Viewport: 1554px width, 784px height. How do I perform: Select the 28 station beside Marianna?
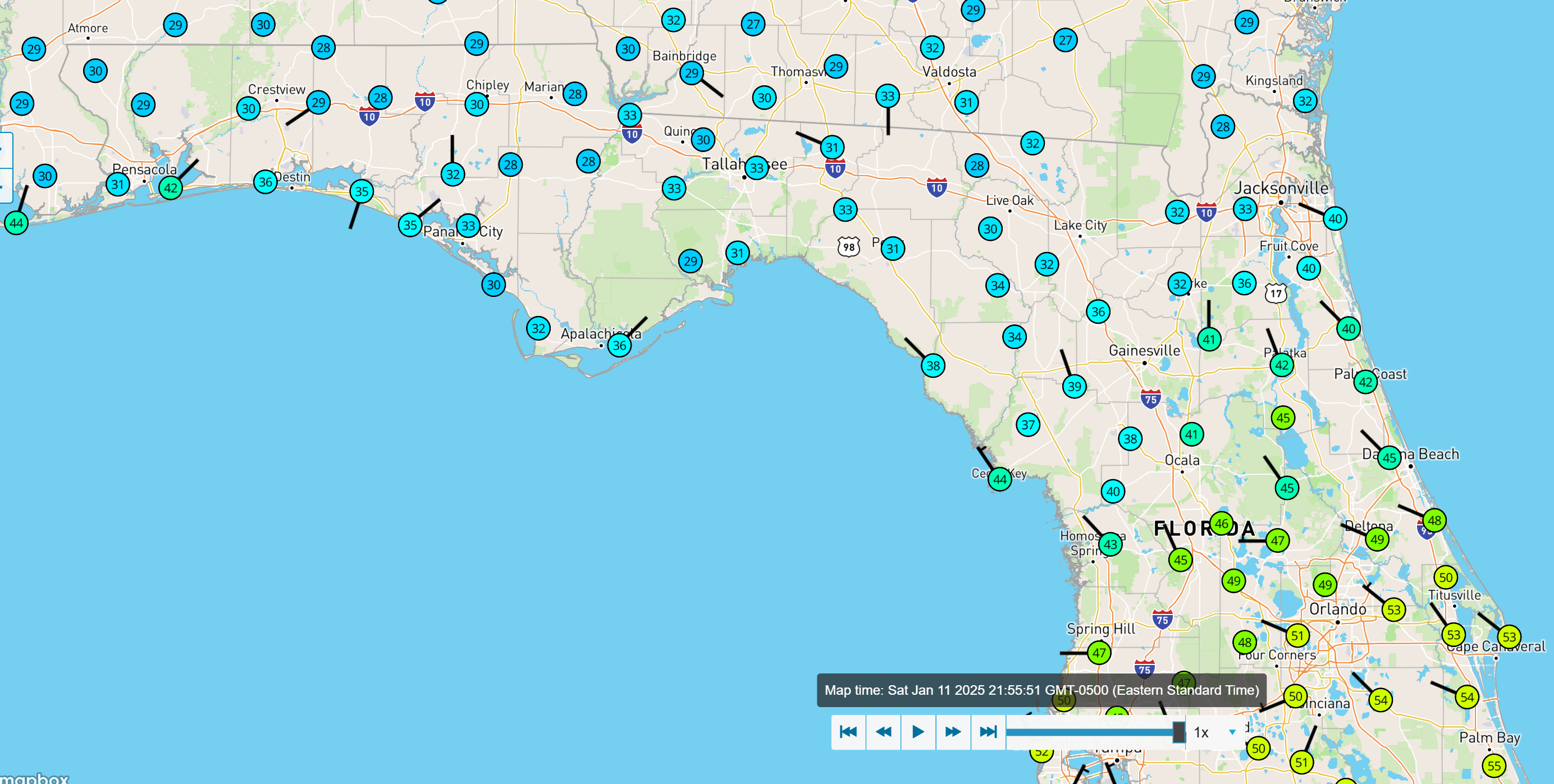[575, 94]
